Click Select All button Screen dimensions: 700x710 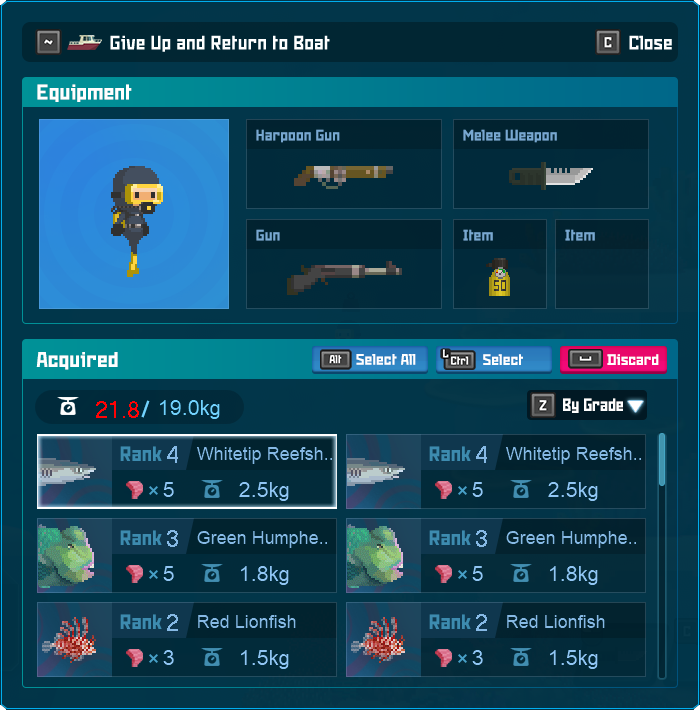coord(369,360)
